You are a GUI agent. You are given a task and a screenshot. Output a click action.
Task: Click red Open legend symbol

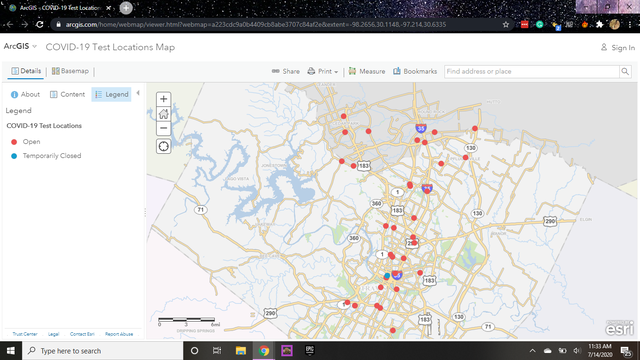pyautogui.click(x=14, y=142)
